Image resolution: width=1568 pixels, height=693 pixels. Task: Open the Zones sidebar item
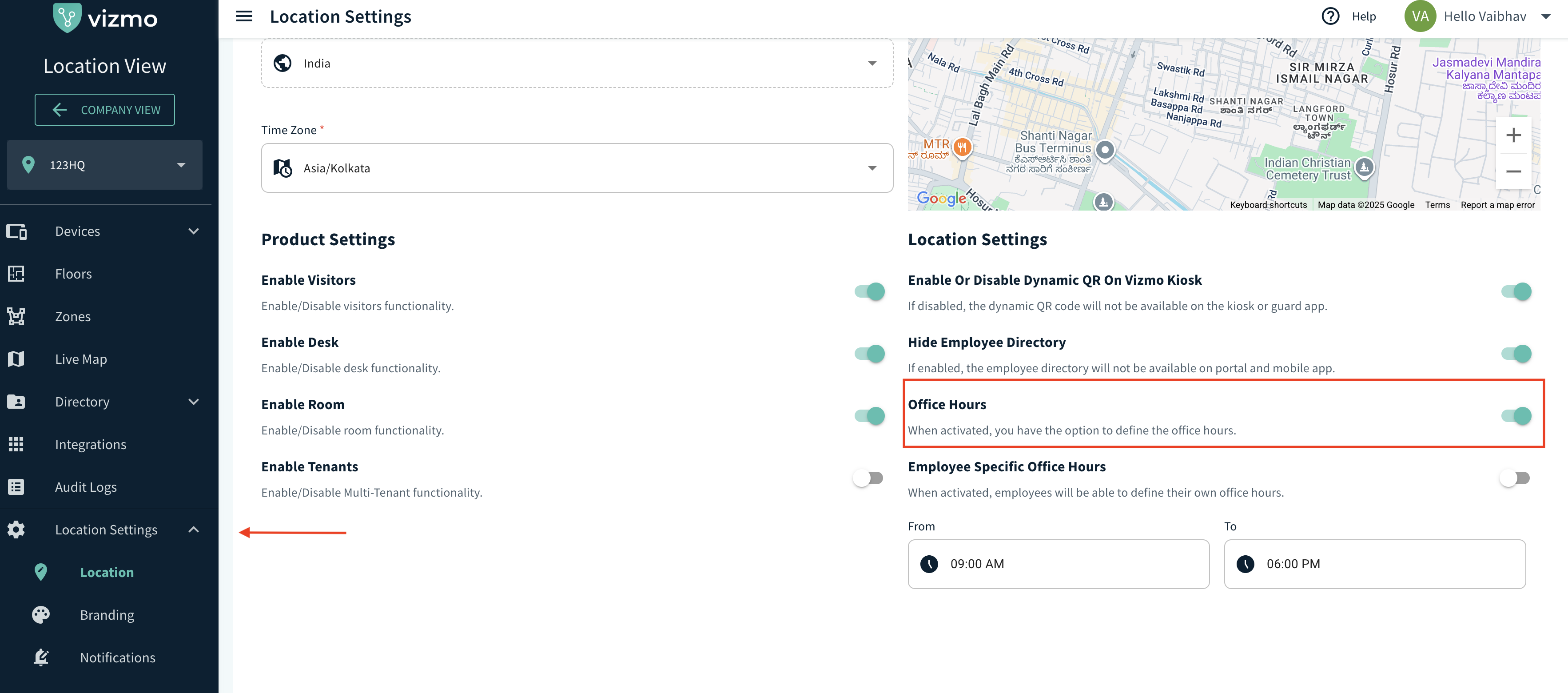pyautogui.click(x=72, y=317)
